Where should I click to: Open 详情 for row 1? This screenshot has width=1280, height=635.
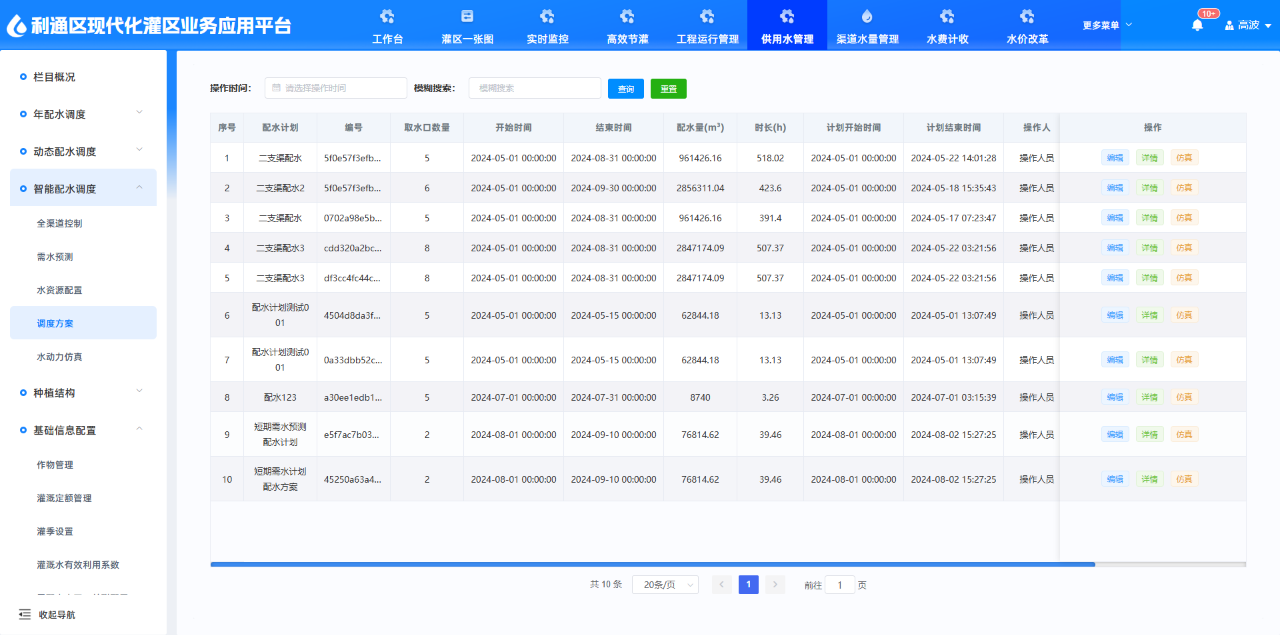coord(1150,158)
